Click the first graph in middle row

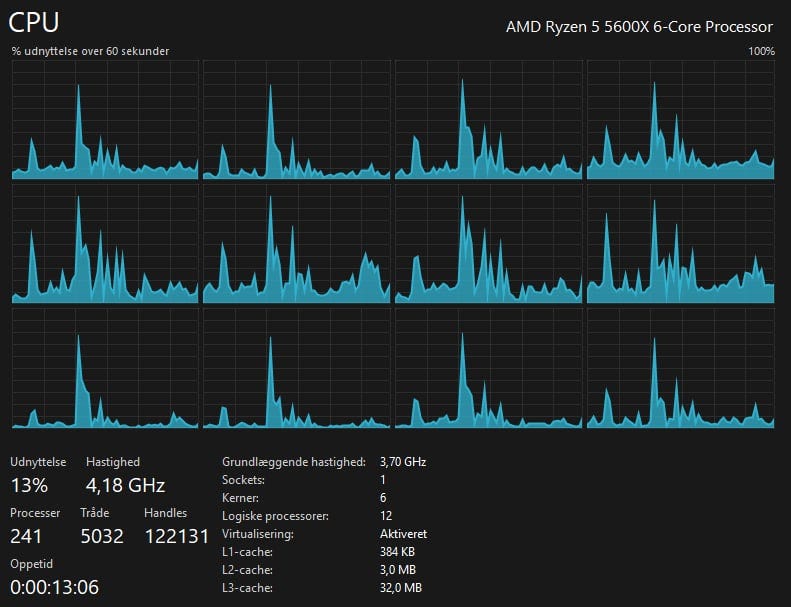click(x=105, y=244)
